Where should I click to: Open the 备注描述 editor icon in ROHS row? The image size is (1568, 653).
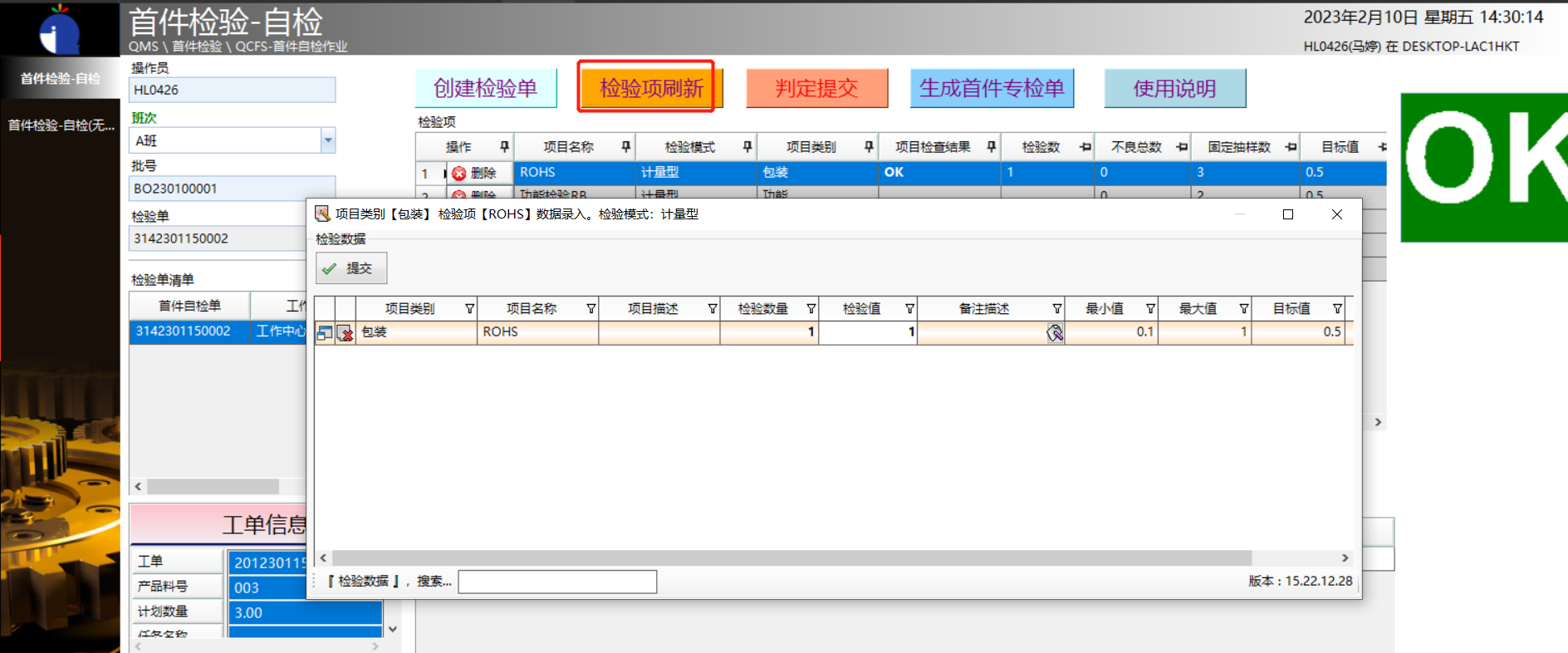click(1055, 333)
